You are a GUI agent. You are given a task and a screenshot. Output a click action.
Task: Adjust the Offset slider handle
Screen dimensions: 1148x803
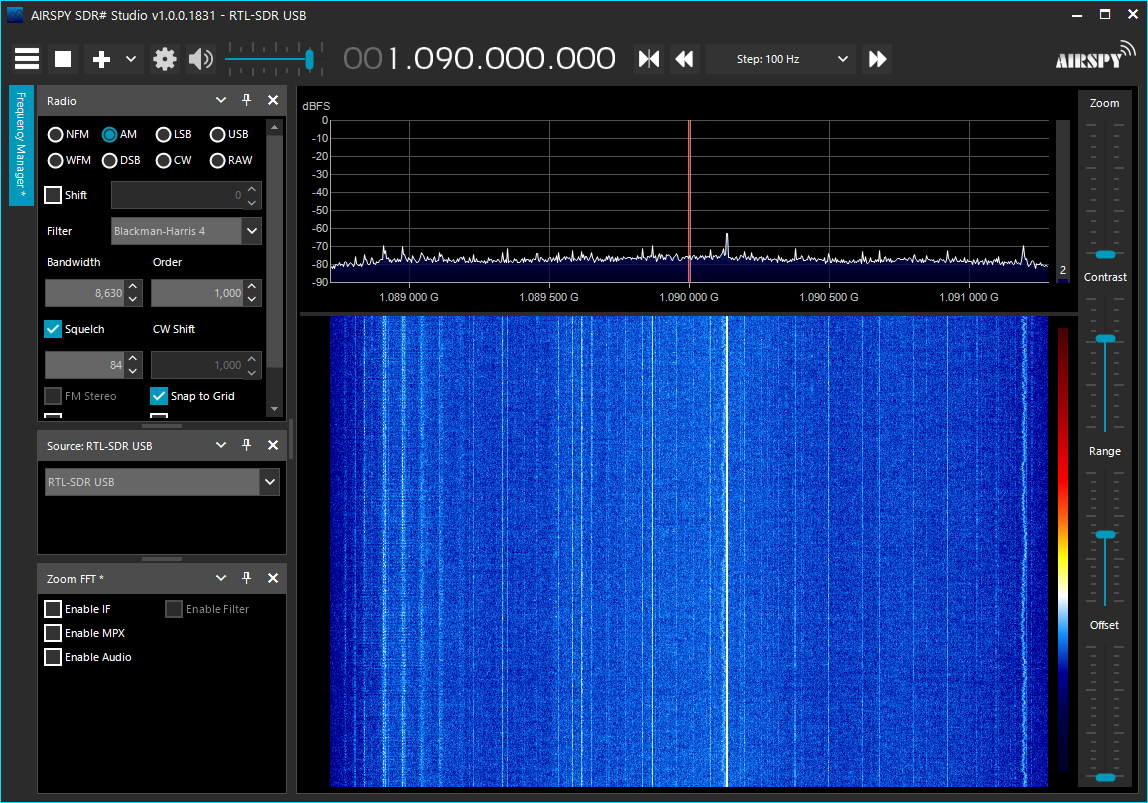[x=1105, y=777]
